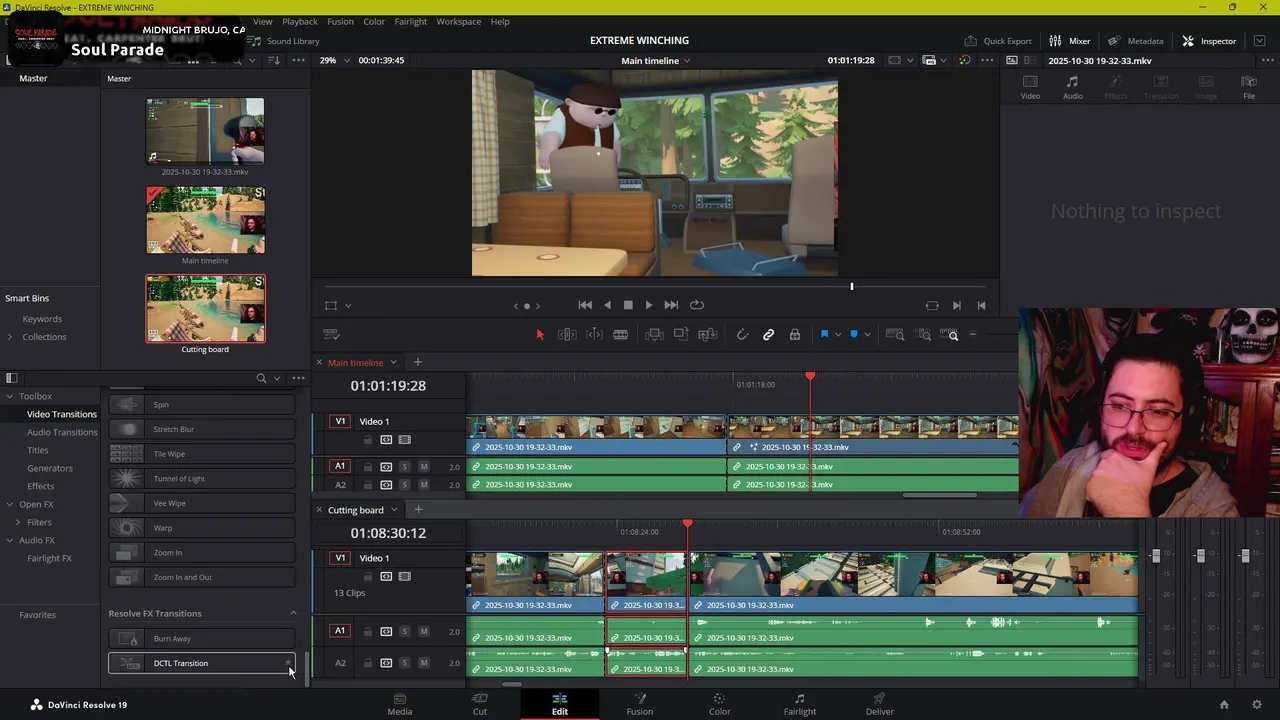Viewport: 1280px width, 720px height.
Task: Lock V1 track in Cutting board timeline
Action: 367,577
